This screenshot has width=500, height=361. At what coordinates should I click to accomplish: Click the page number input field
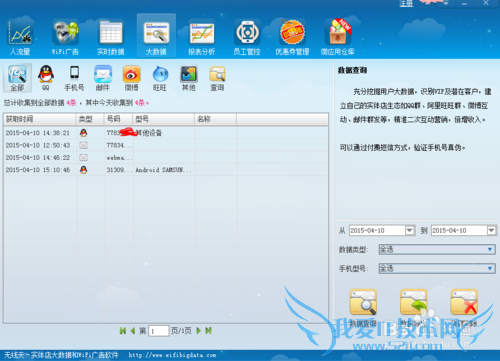pos(159,331)
